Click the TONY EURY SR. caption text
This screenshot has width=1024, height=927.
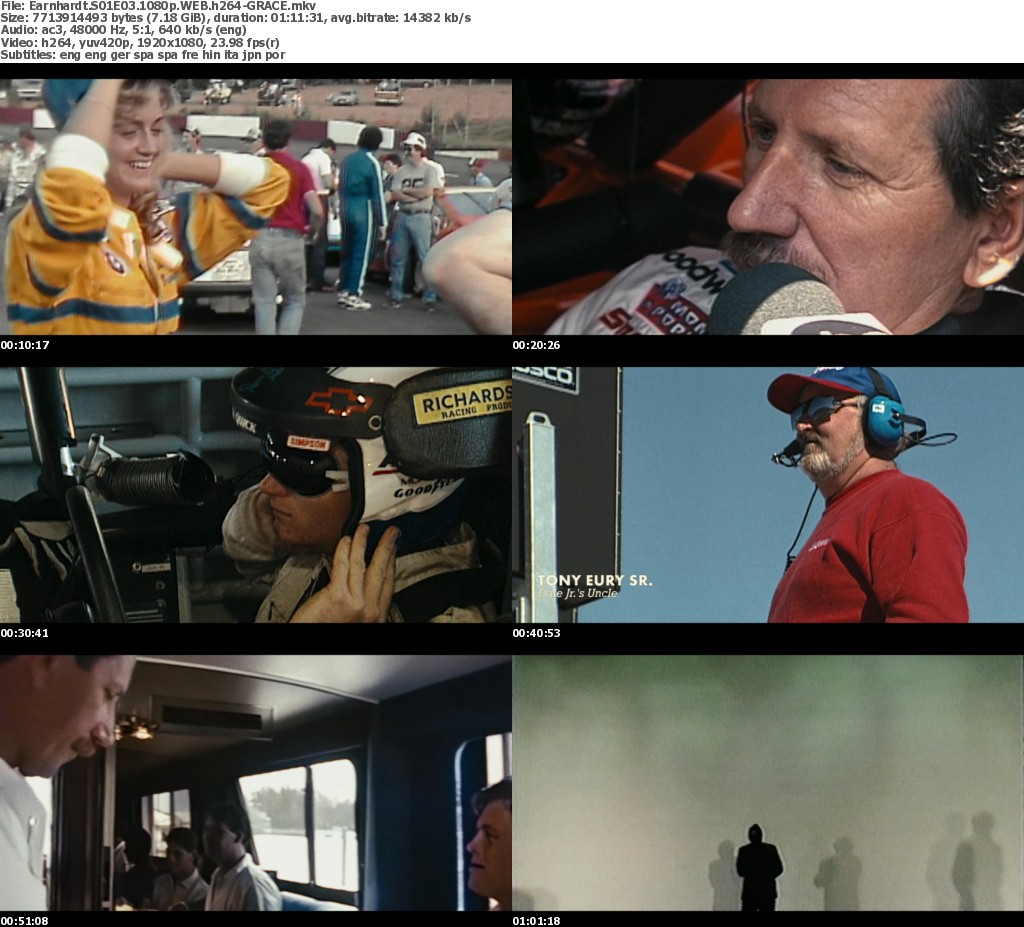click(x=595, y=580)
